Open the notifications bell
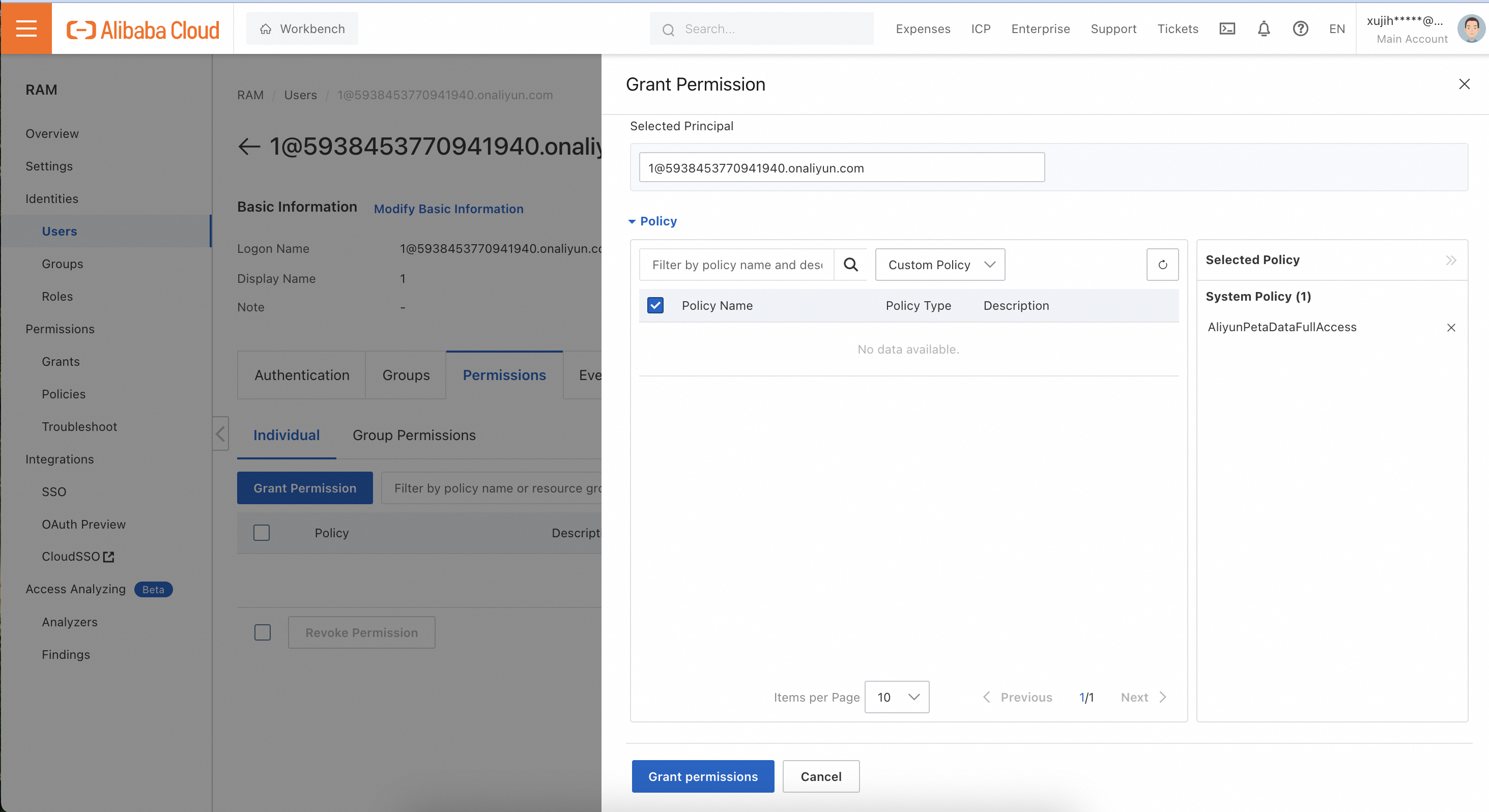Screen dimensions: 1489x812 click(1264, 28)
